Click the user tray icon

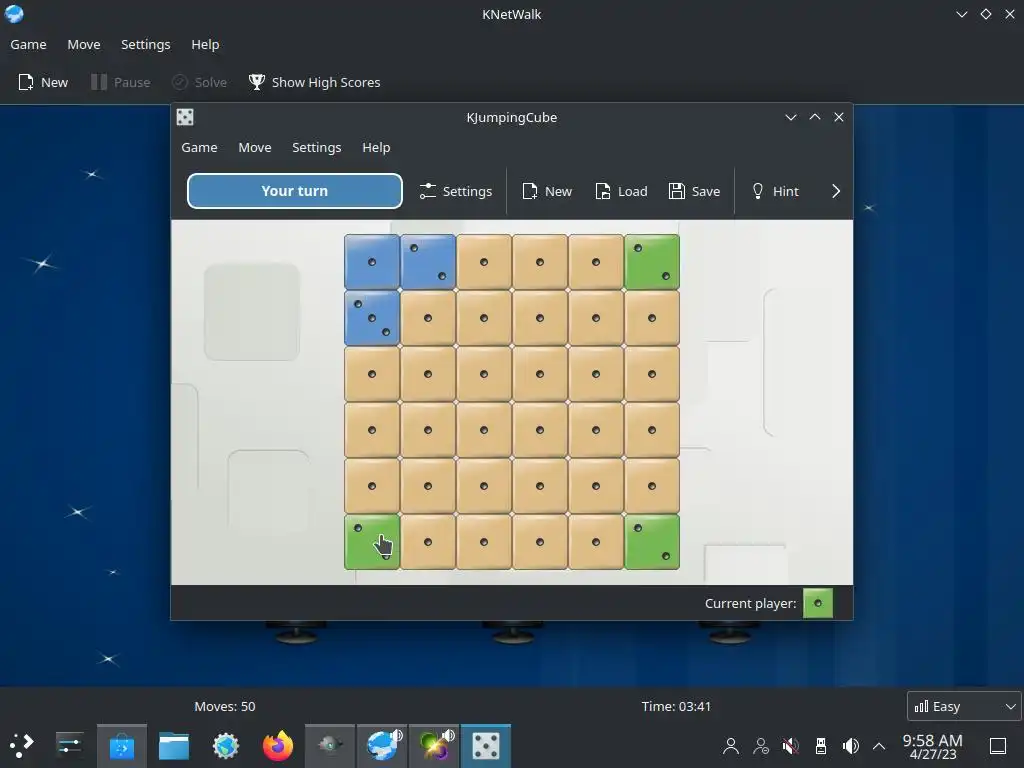[x=731, y=746]
